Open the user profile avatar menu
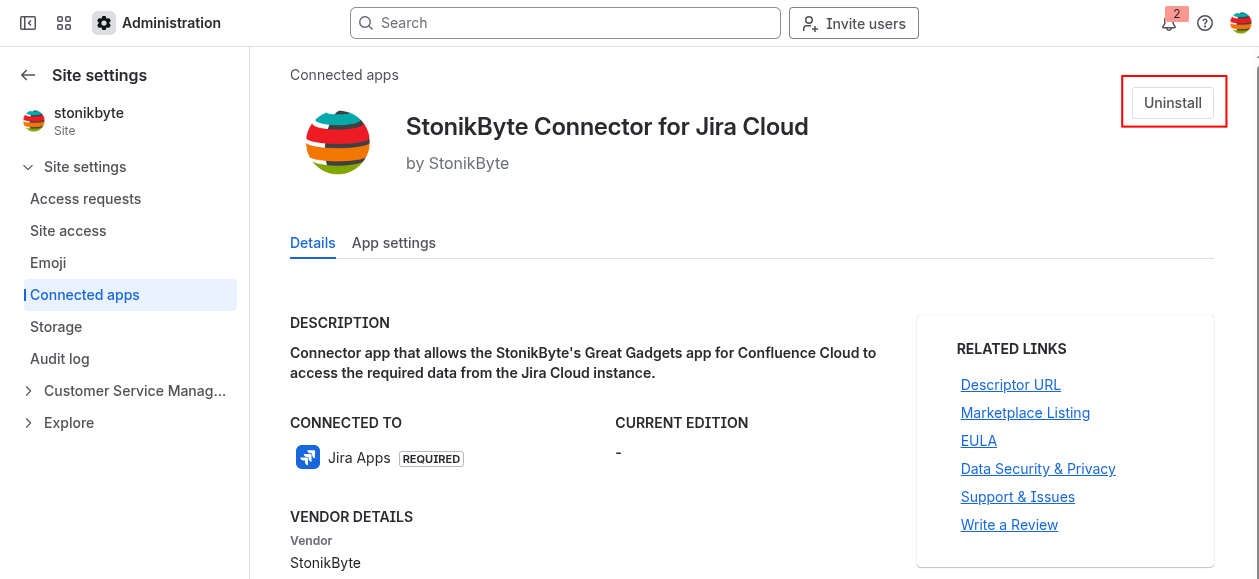The image size is (1259, 579). pos(1240,23)
